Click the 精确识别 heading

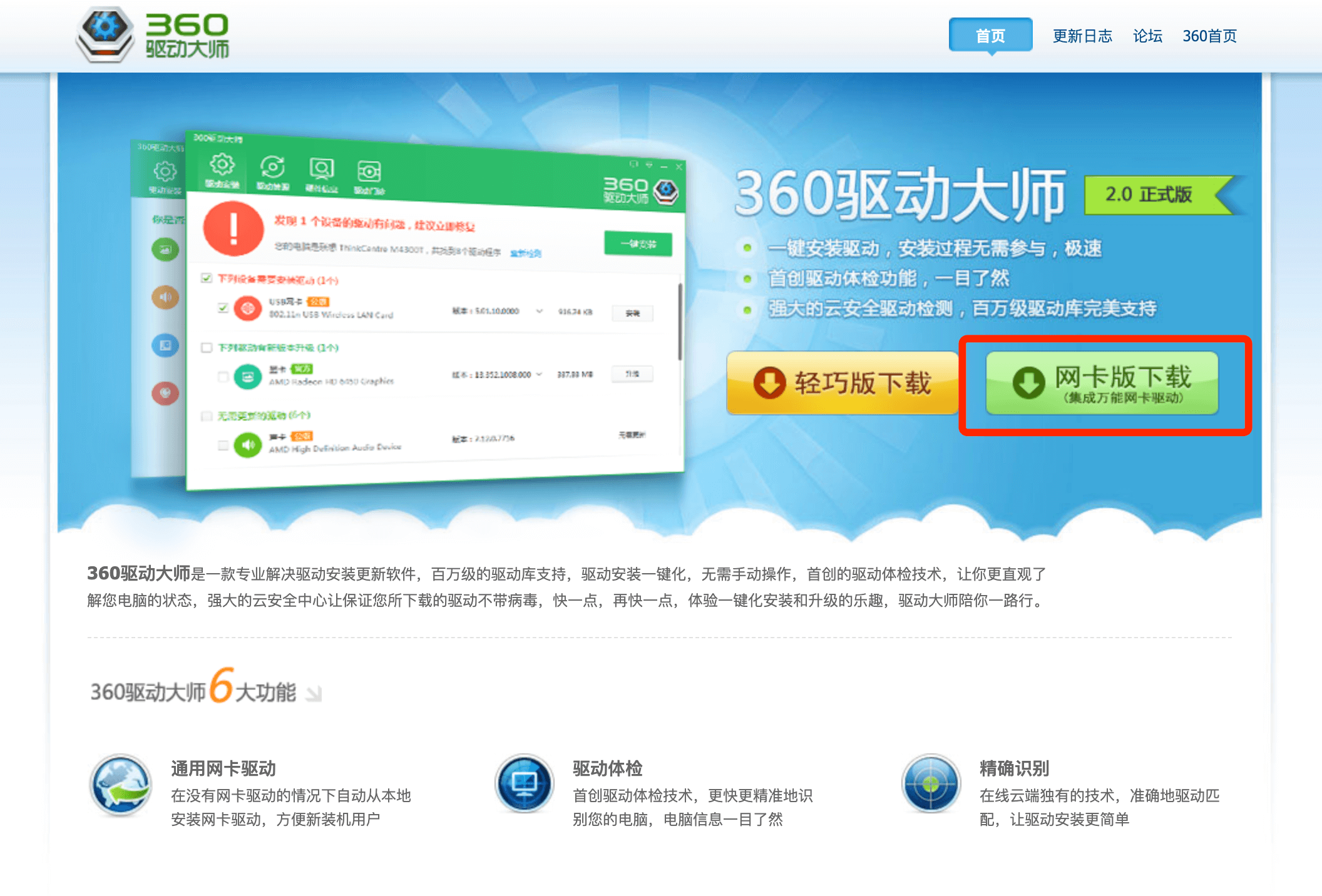1015,768
